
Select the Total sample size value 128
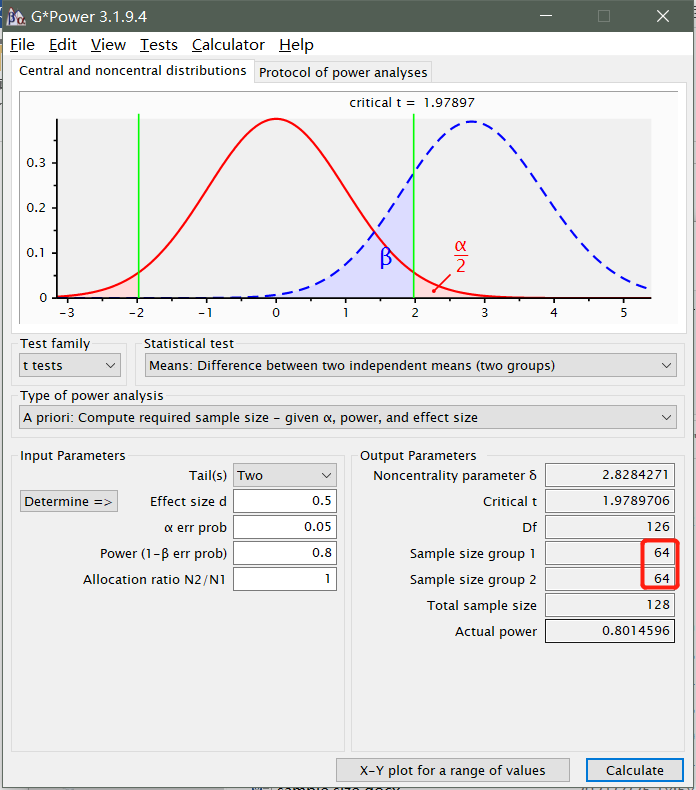click(x=610, y=605)
